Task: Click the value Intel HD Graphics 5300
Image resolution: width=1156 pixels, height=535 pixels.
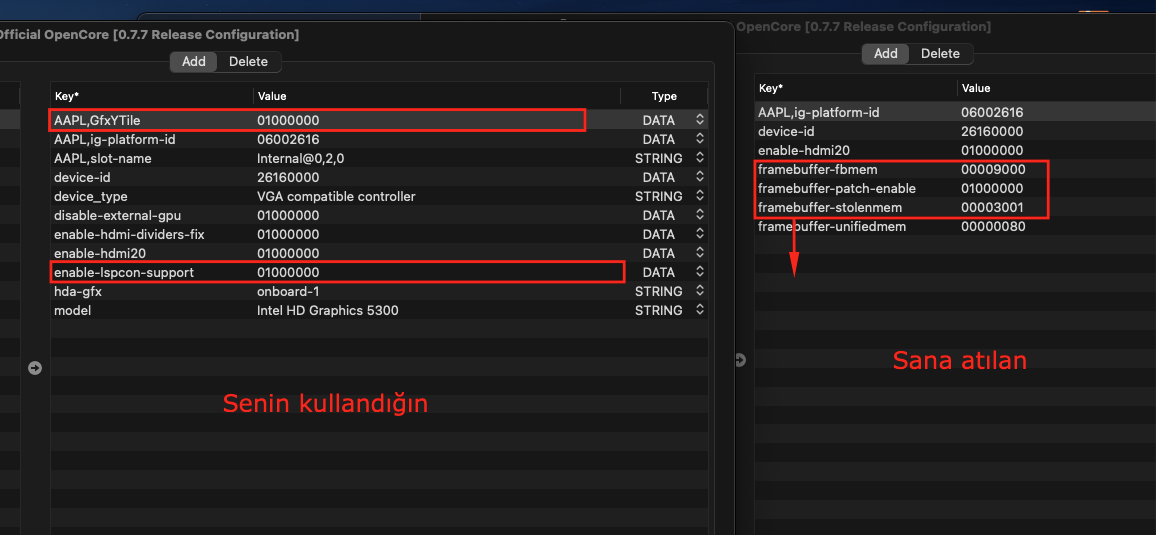Action: 327,311
